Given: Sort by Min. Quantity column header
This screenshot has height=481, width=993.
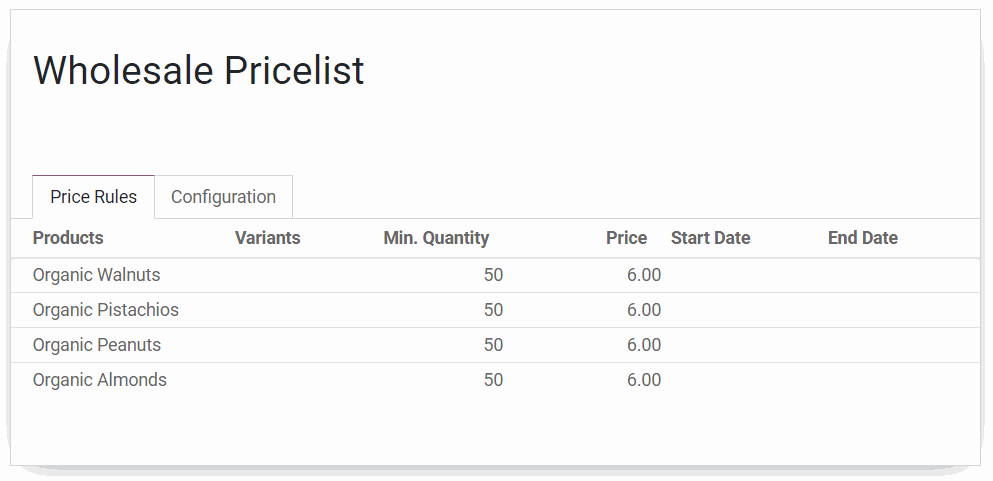Looking at the screenshot, I should point(436,238).
